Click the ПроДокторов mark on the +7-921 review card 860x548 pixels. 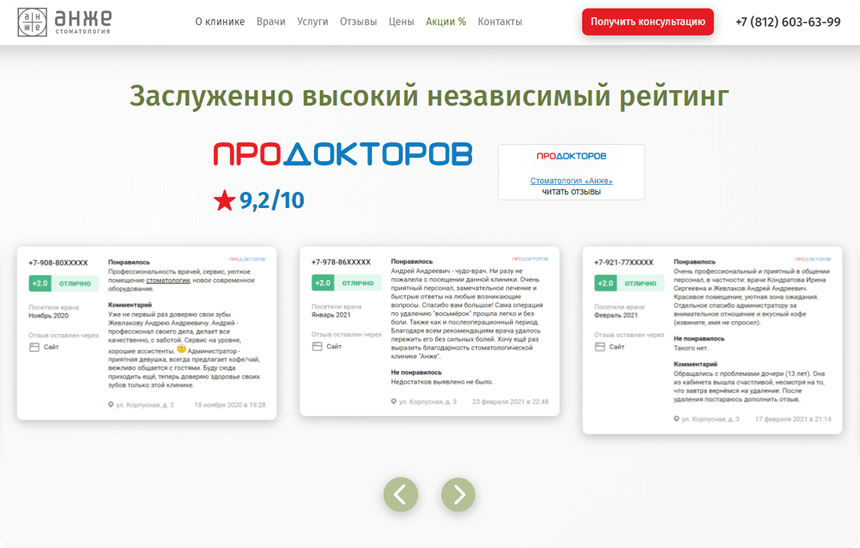[813, 259]
